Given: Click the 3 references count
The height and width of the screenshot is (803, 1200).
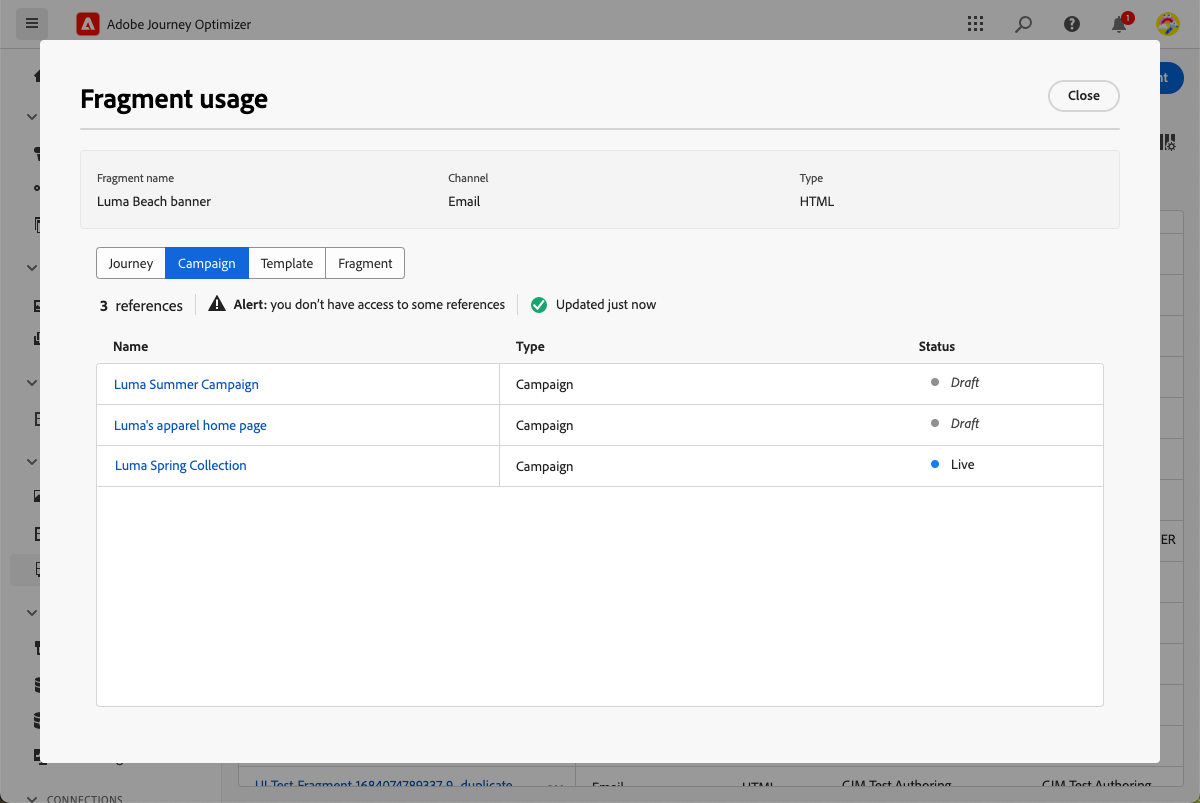Looking at the screenshot, I should tap(141, 306).
